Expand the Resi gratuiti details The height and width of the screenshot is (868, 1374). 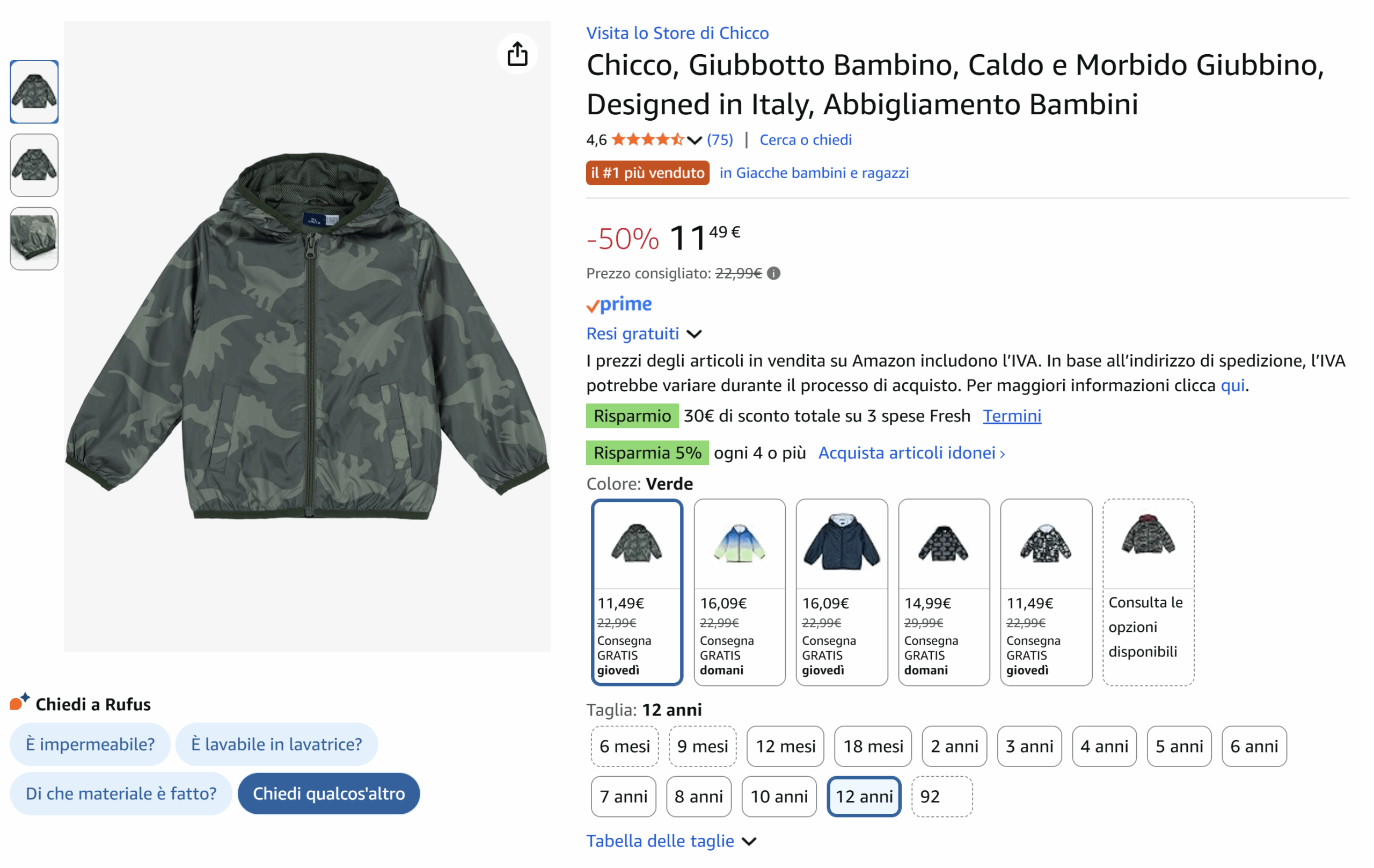(x=694, y=334)
